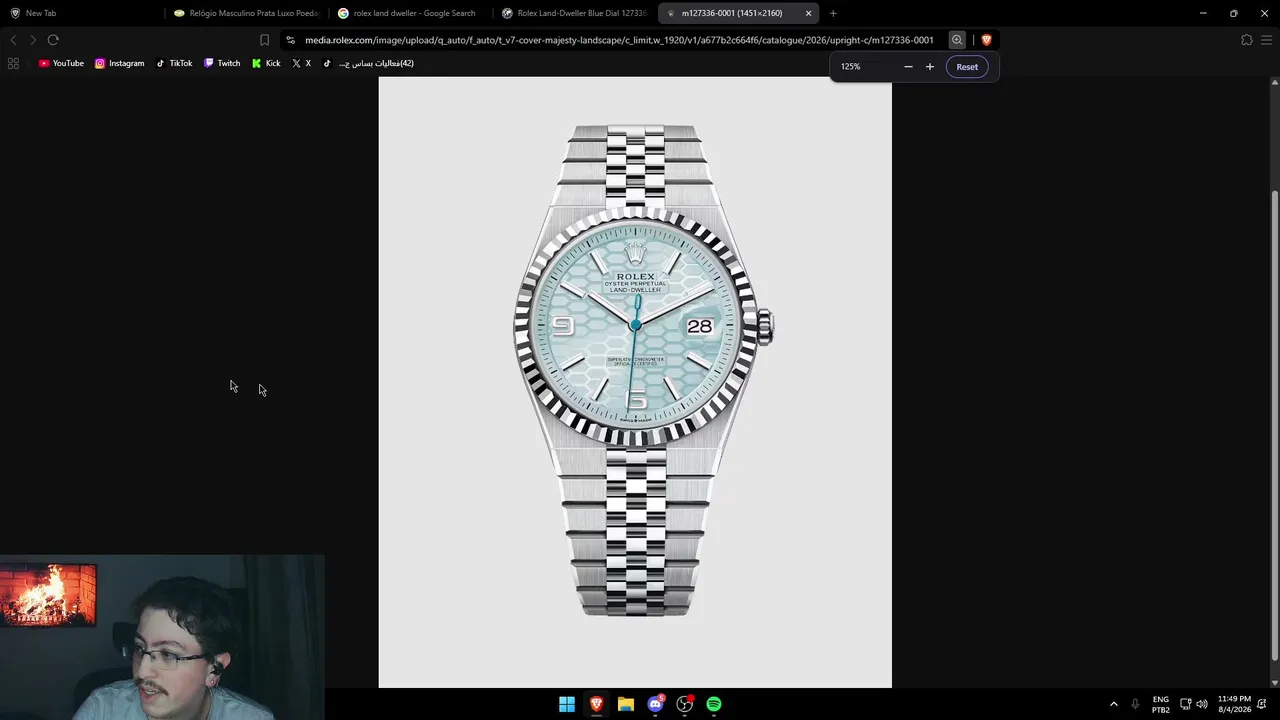Reload the current page
Screen dimensions: 1280x720
[x=53, y=40]
